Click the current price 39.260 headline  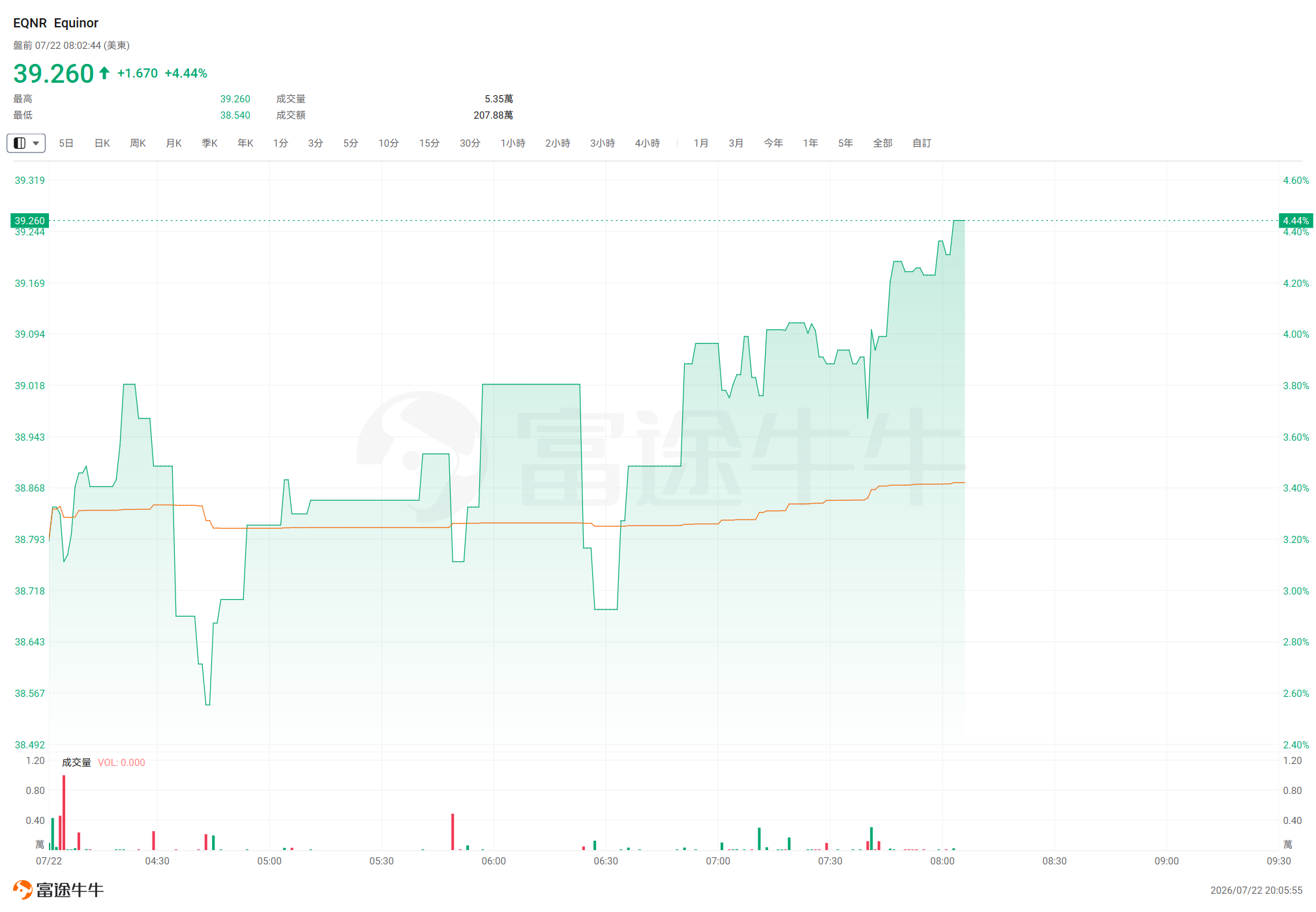[53, 74]
